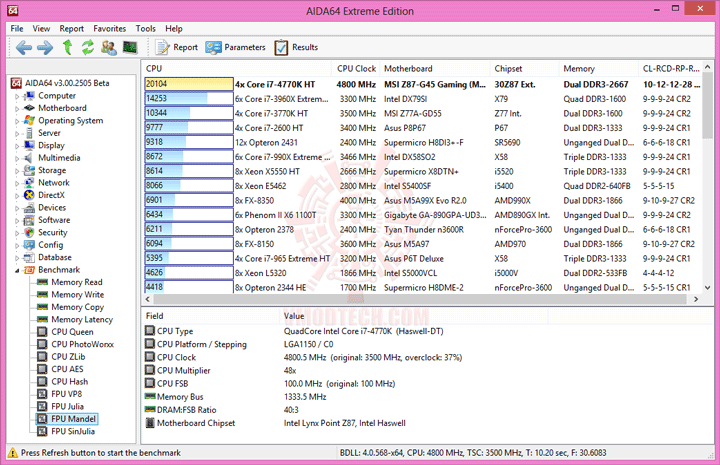The image size is (720, 465).
Task: Click the Field column header
Action: [x=211, y=316]
